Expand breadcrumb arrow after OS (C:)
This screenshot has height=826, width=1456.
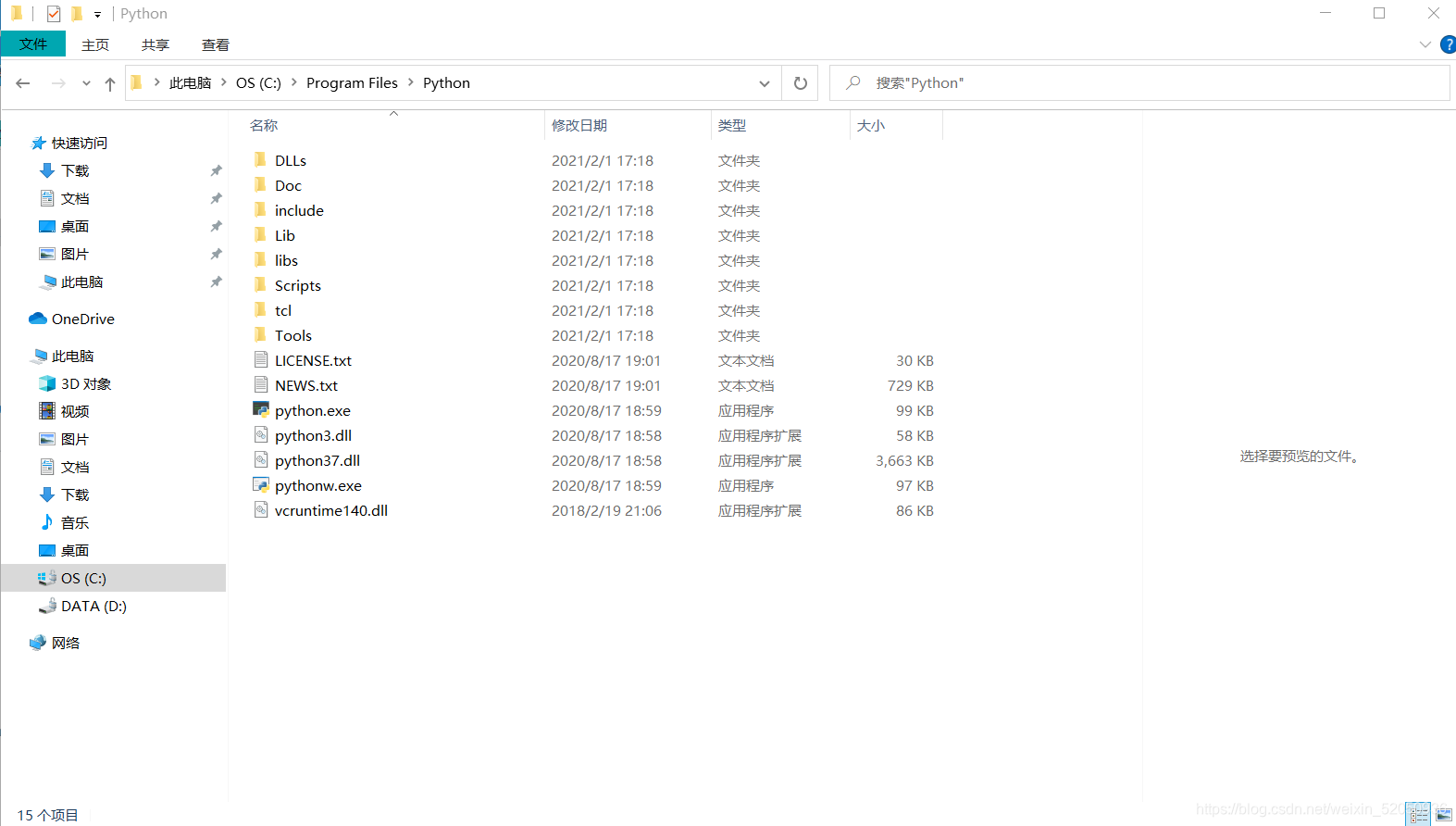(294, 82)
